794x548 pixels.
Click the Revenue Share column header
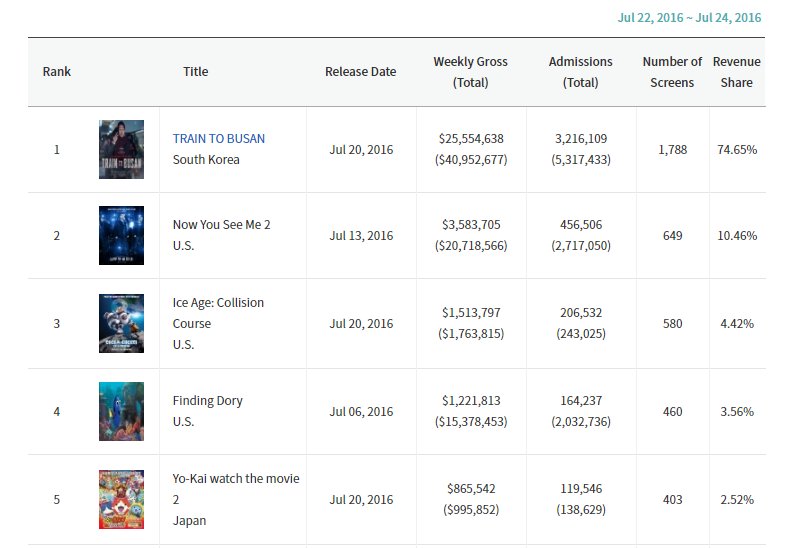736,72
